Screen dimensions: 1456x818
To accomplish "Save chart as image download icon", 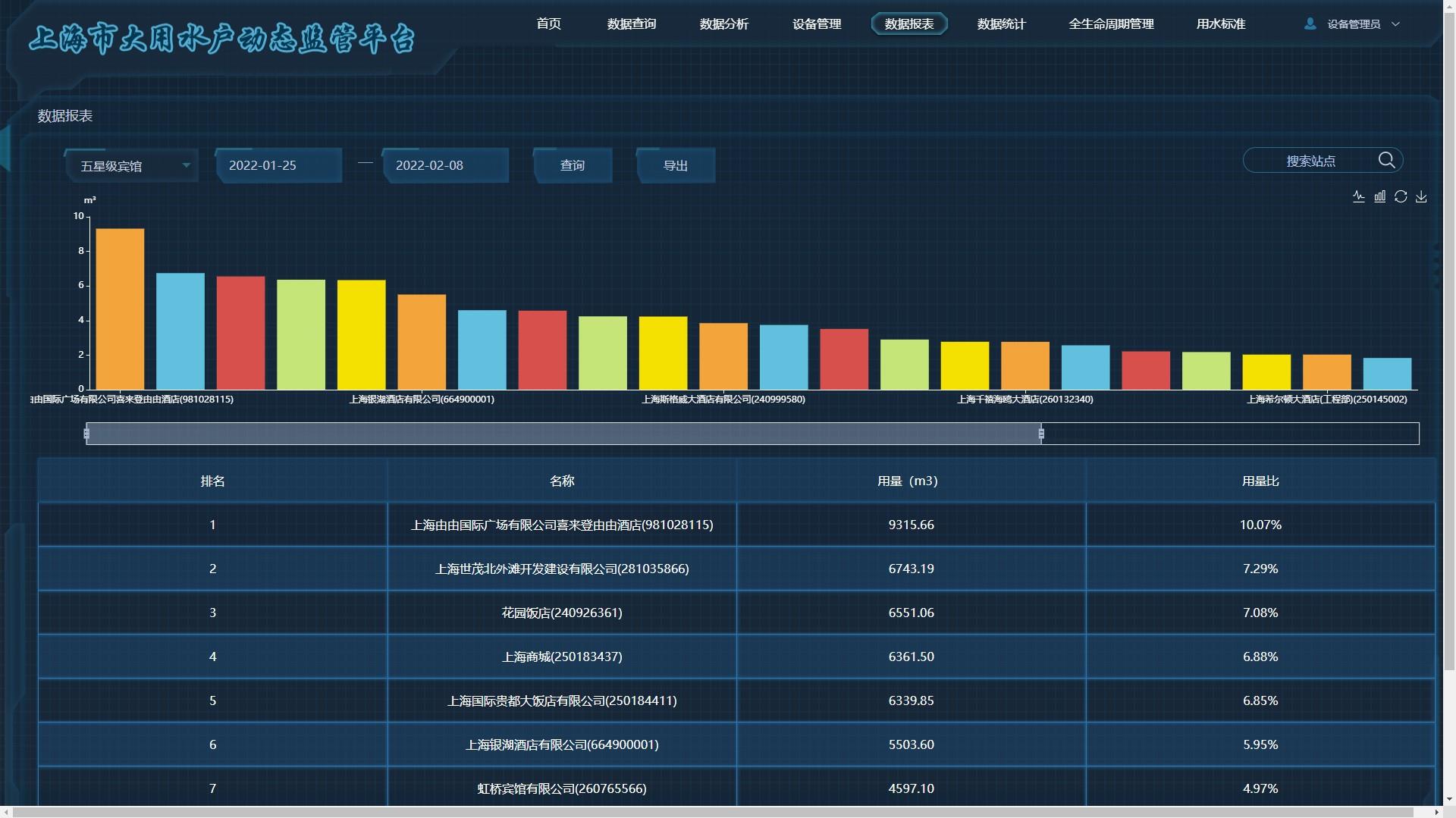I will 1421,196.
